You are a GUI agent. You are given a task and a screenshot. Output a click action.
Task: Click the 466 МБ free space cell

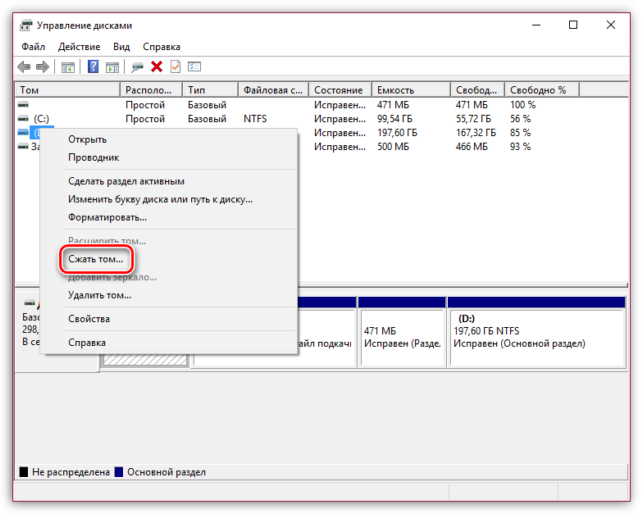pos(472,147)
